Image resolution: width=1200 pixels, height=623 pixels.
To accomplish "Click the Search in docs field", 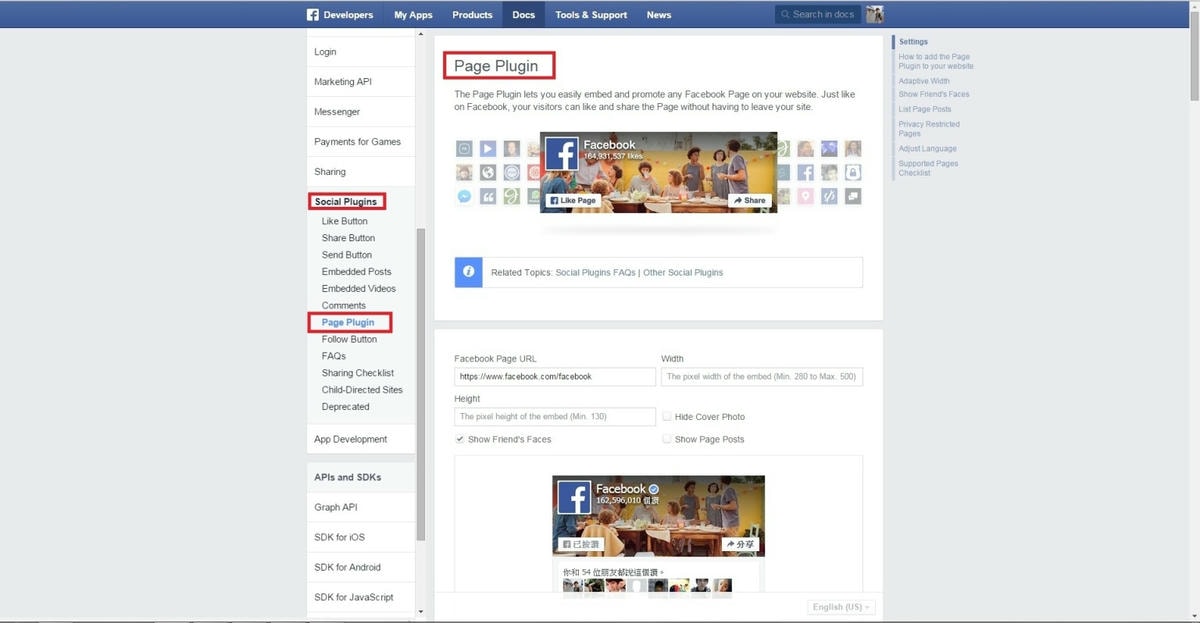I will [x=818, y=14].
